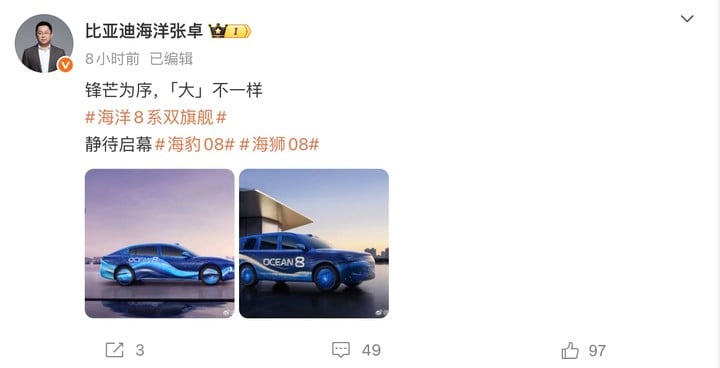Click the post text 锋芒为序
Image resolution: width=720 pixels, height=368 pixels.
[x=119, y=90]
